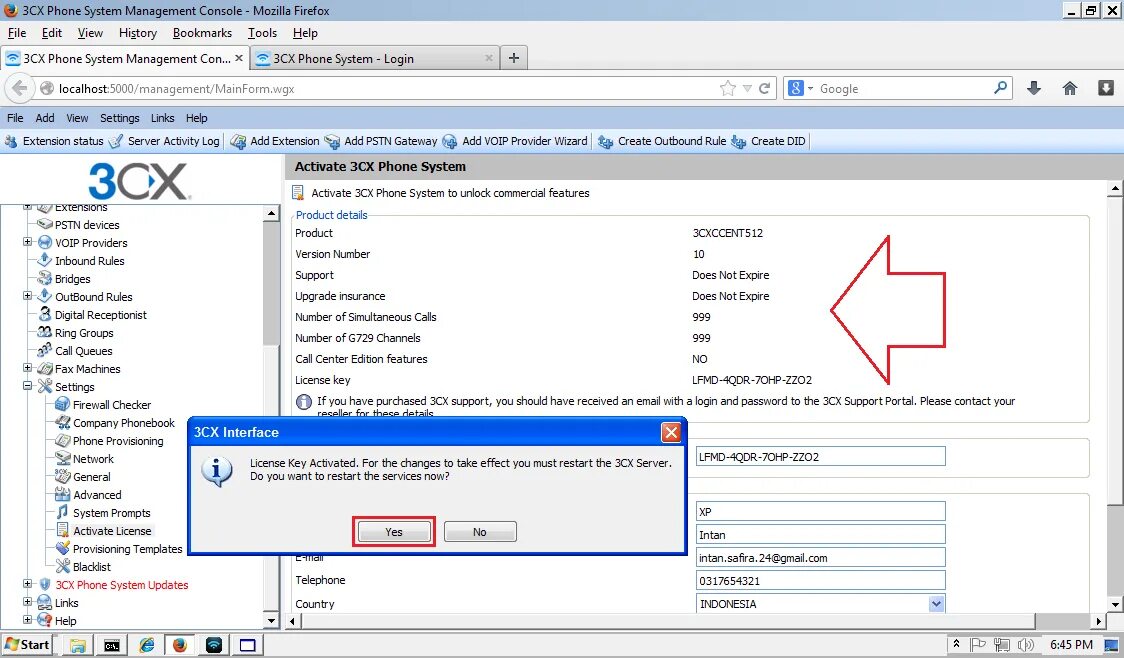Image resolution: width=1124 pixels, height=658 pixels.
Task: Open Firewall Checker icon
Action: coord(63,404)
